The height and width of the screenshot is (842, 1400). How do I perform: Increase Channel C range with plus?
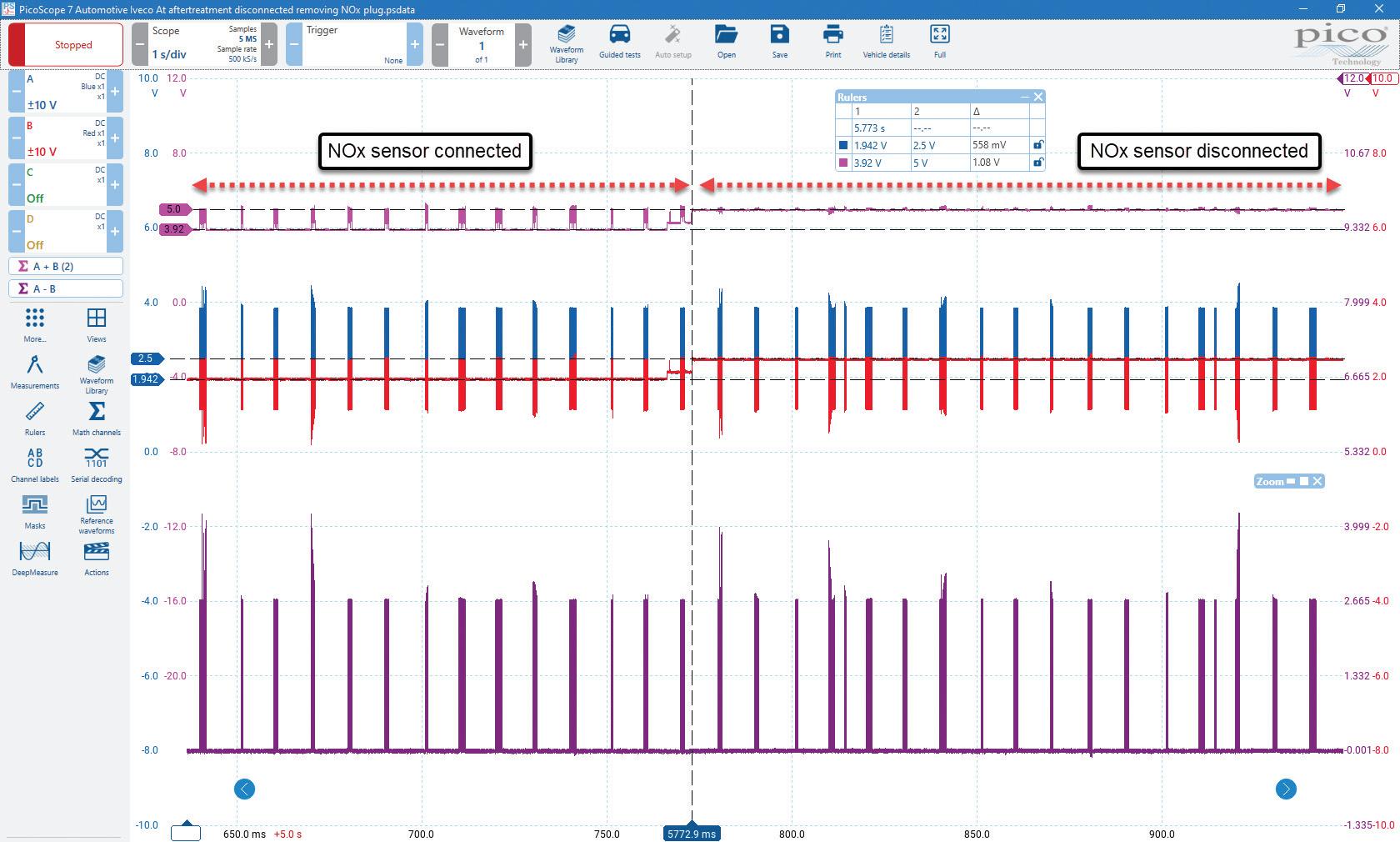(x=115, y=185)
